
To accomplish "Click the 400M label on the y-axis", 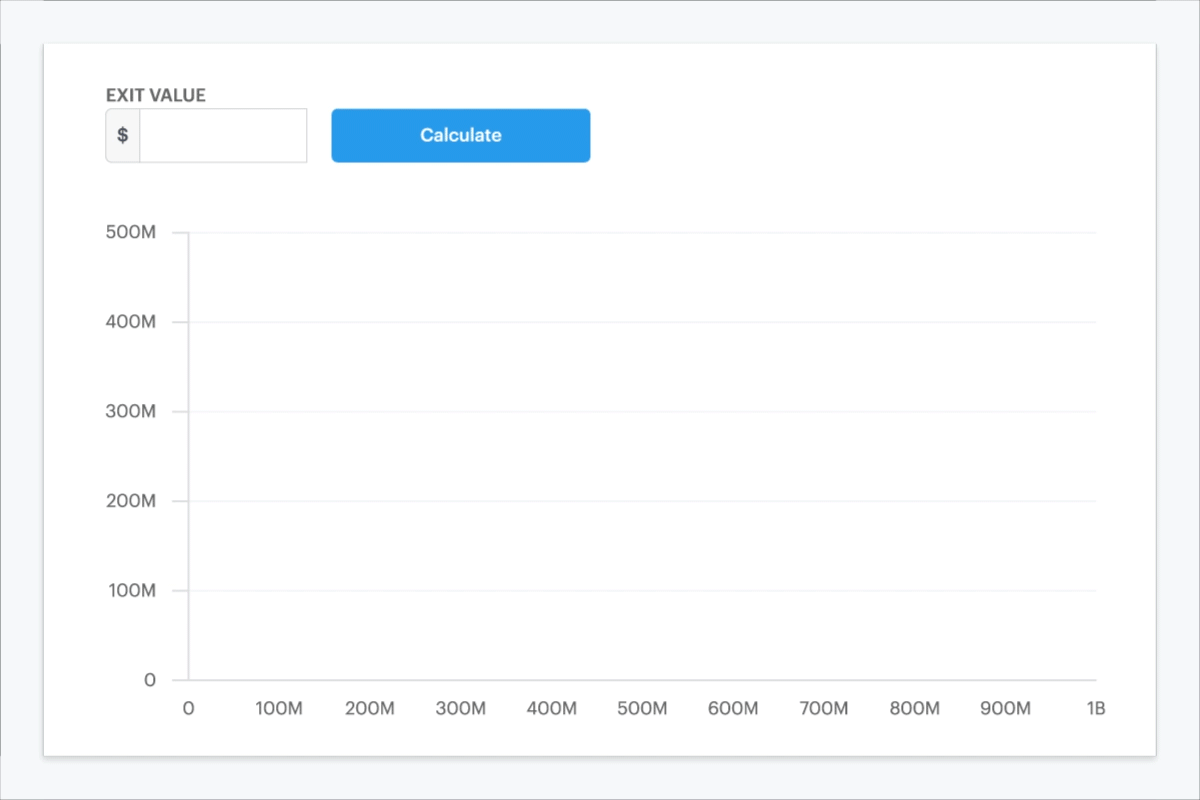I will point(130,321).
